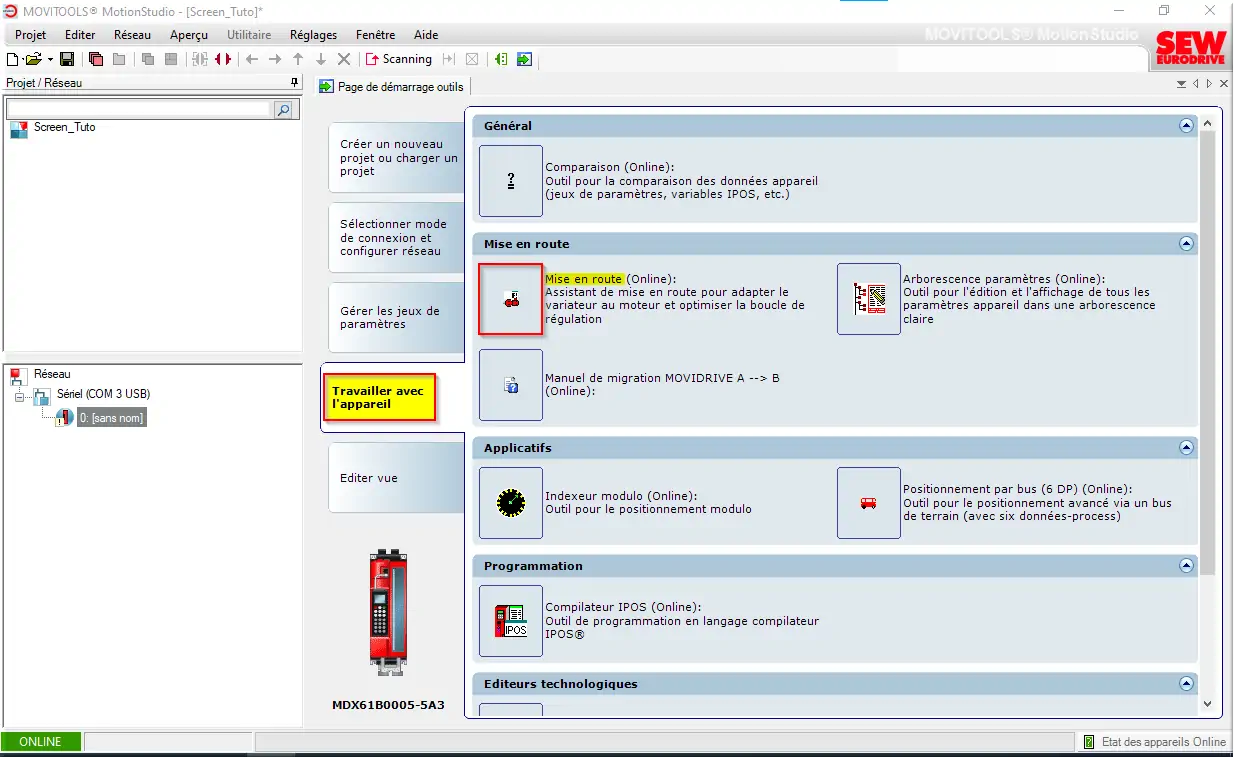
Task: Click the MDX61B0005-5A3 drive image
Action: tap(388, 614)
